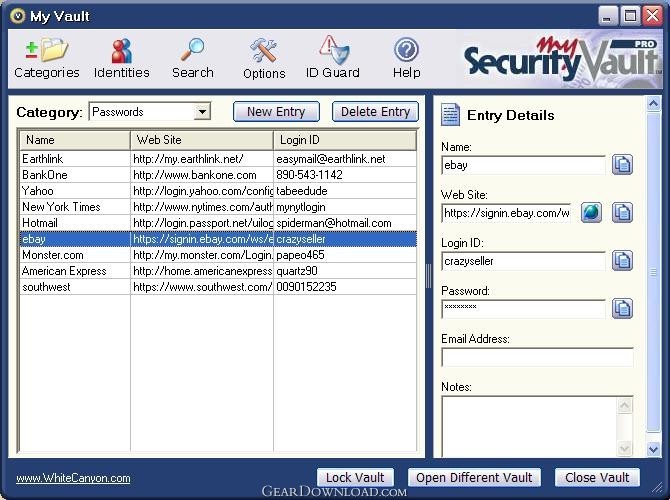The height and width of the screenshot is (500, 670).
Task: Click the Lock Vault button
Action: pos(355,477)
